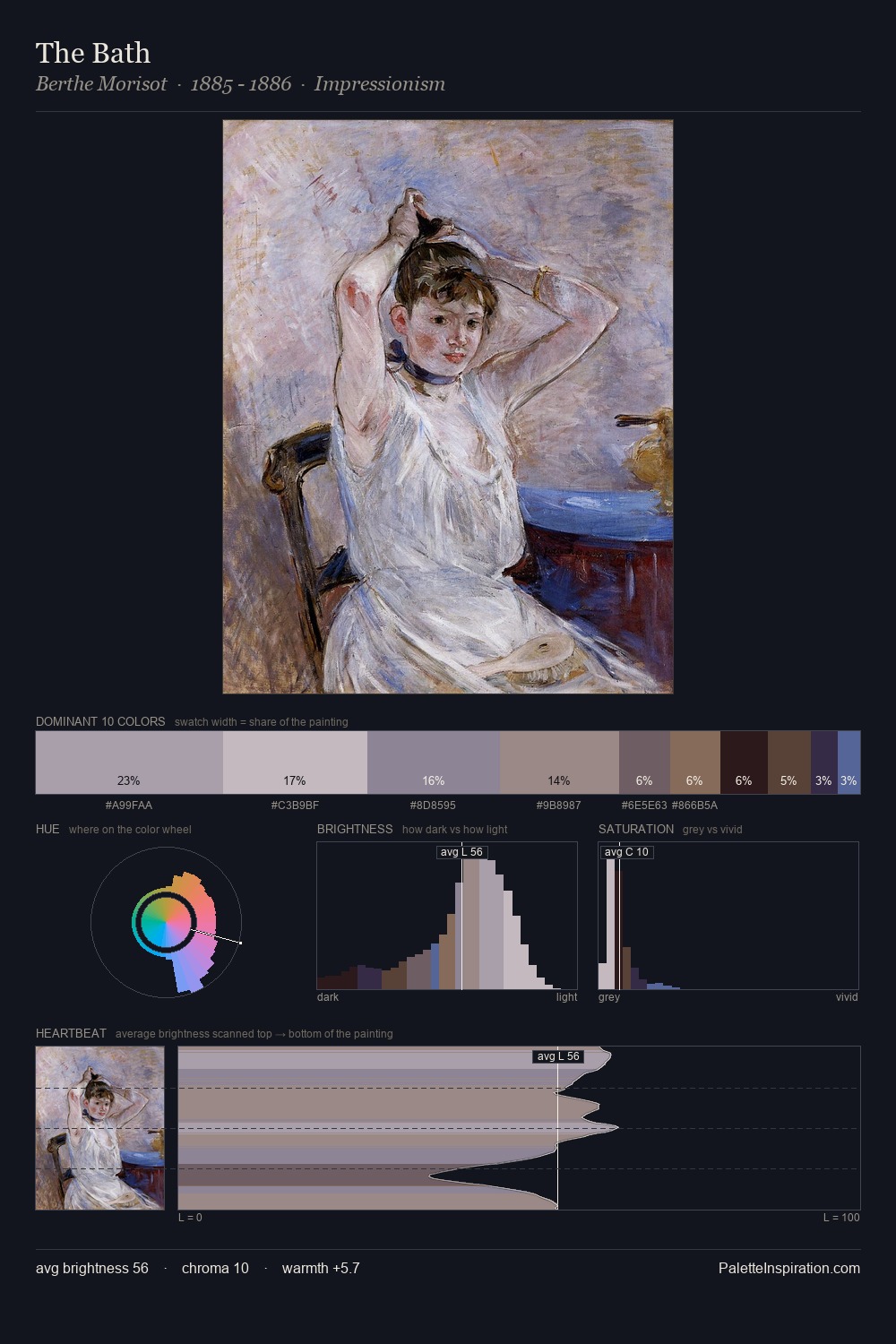The image size is (896, 1344).
Task: Click the 'L = 0' heartbeat axis label
Action: pyautogui.click(x=190, y=1217)
